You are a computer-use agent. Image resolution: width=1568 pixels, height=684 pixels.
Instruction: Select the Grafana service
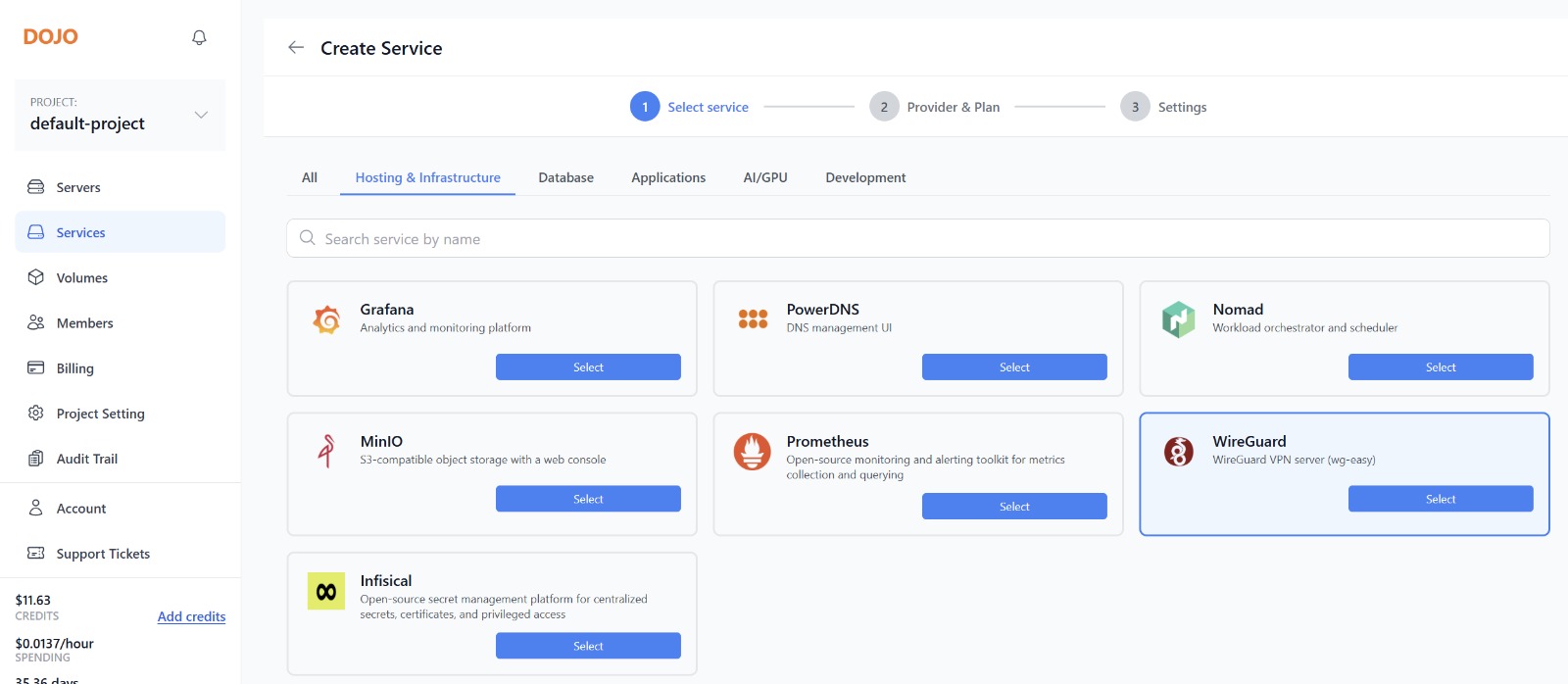(x=588, y=366)
